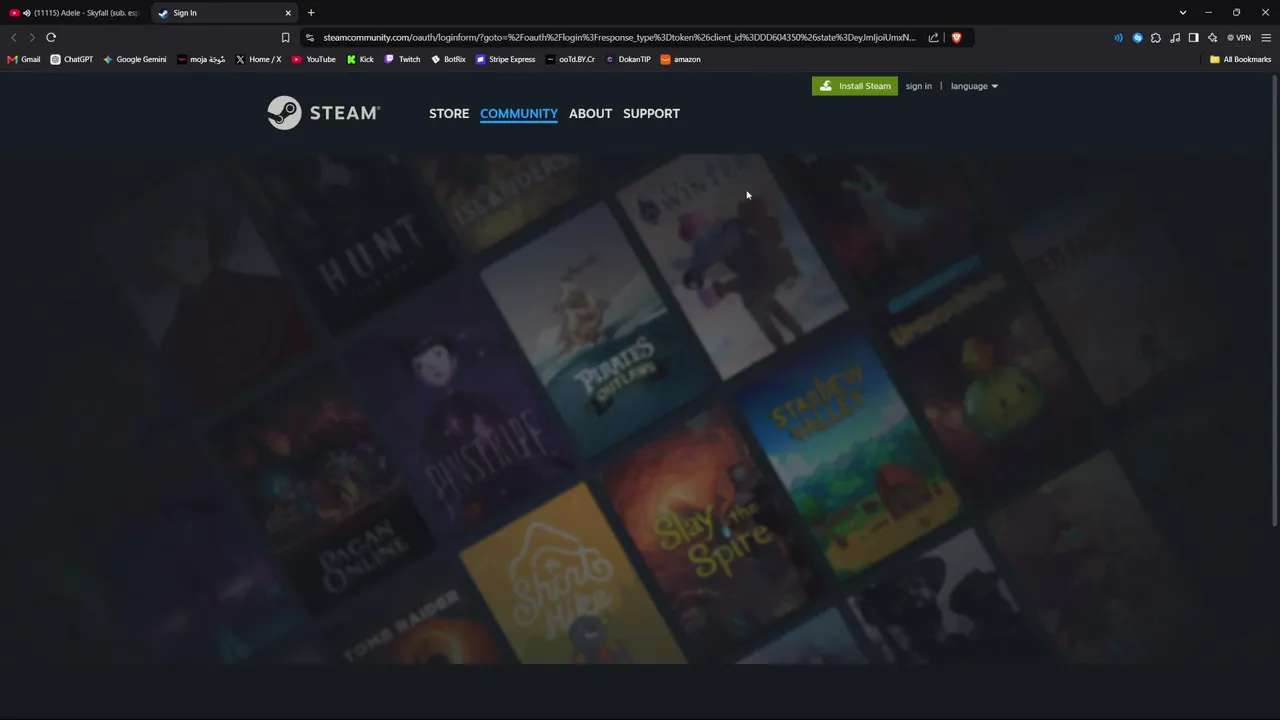Open the media control music-note icon

(x=1175, y=38)
